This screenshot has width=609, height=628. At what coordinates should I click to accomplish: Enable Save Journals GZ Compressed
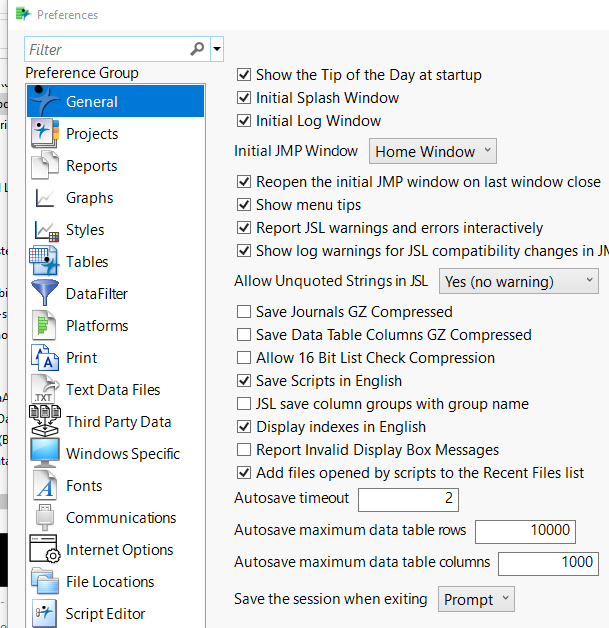pos(244,312)
